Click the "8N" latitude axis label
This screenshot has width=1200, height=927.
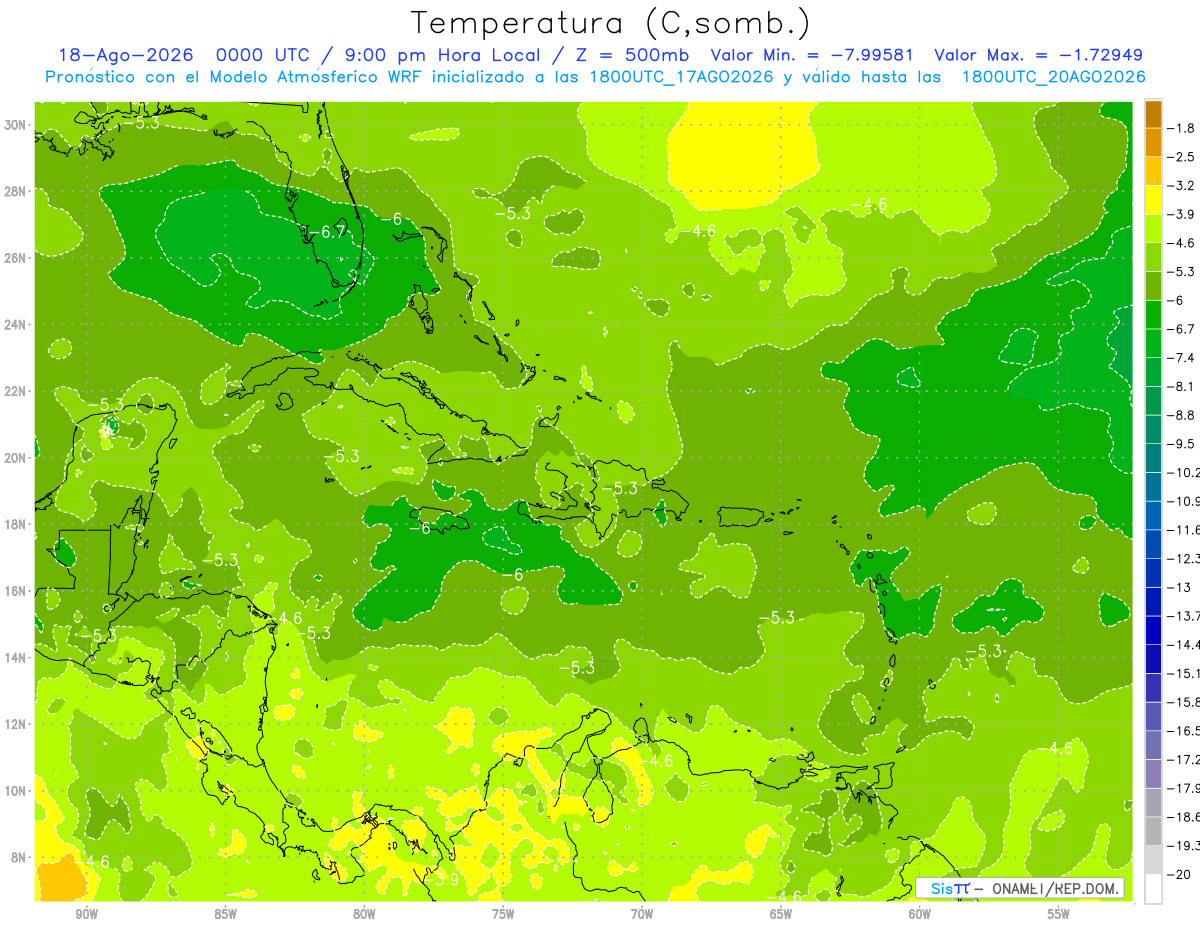pos(20,857)
